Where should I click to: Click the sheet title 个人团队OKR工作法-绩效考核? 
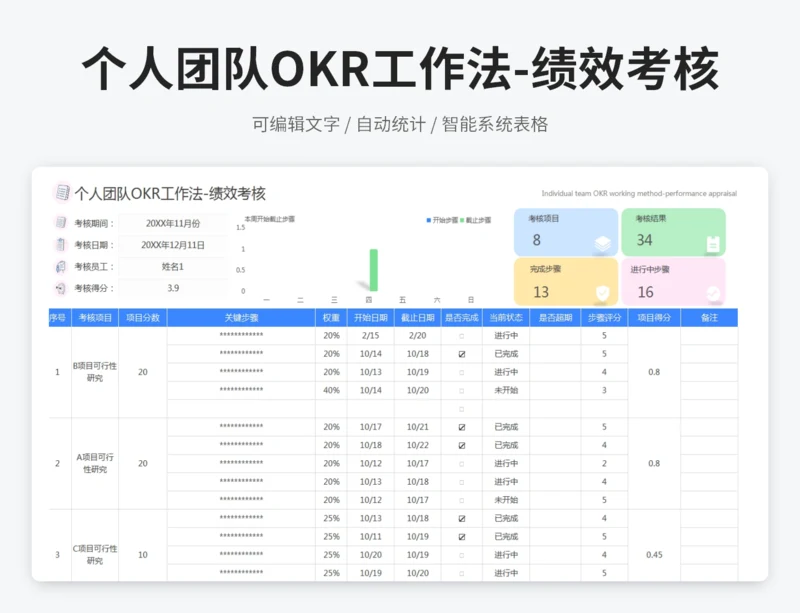[170, 193]
